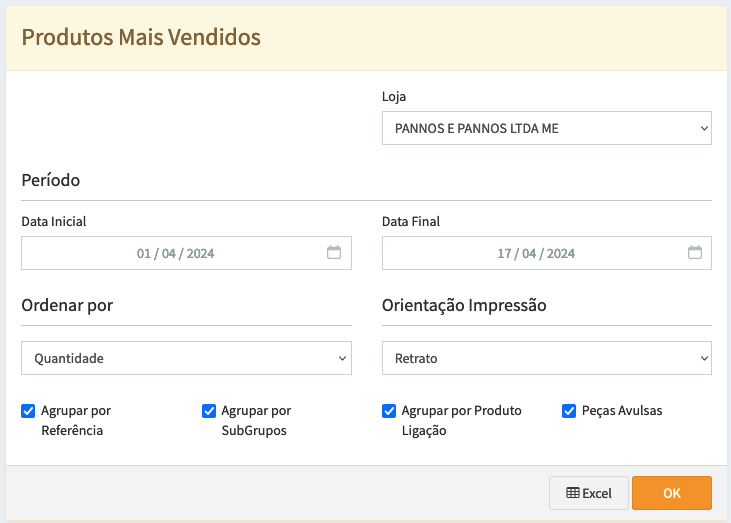731x523 pixels.
Task: Open the Data Final calendar picker icon
Action: tap(695, 253)
